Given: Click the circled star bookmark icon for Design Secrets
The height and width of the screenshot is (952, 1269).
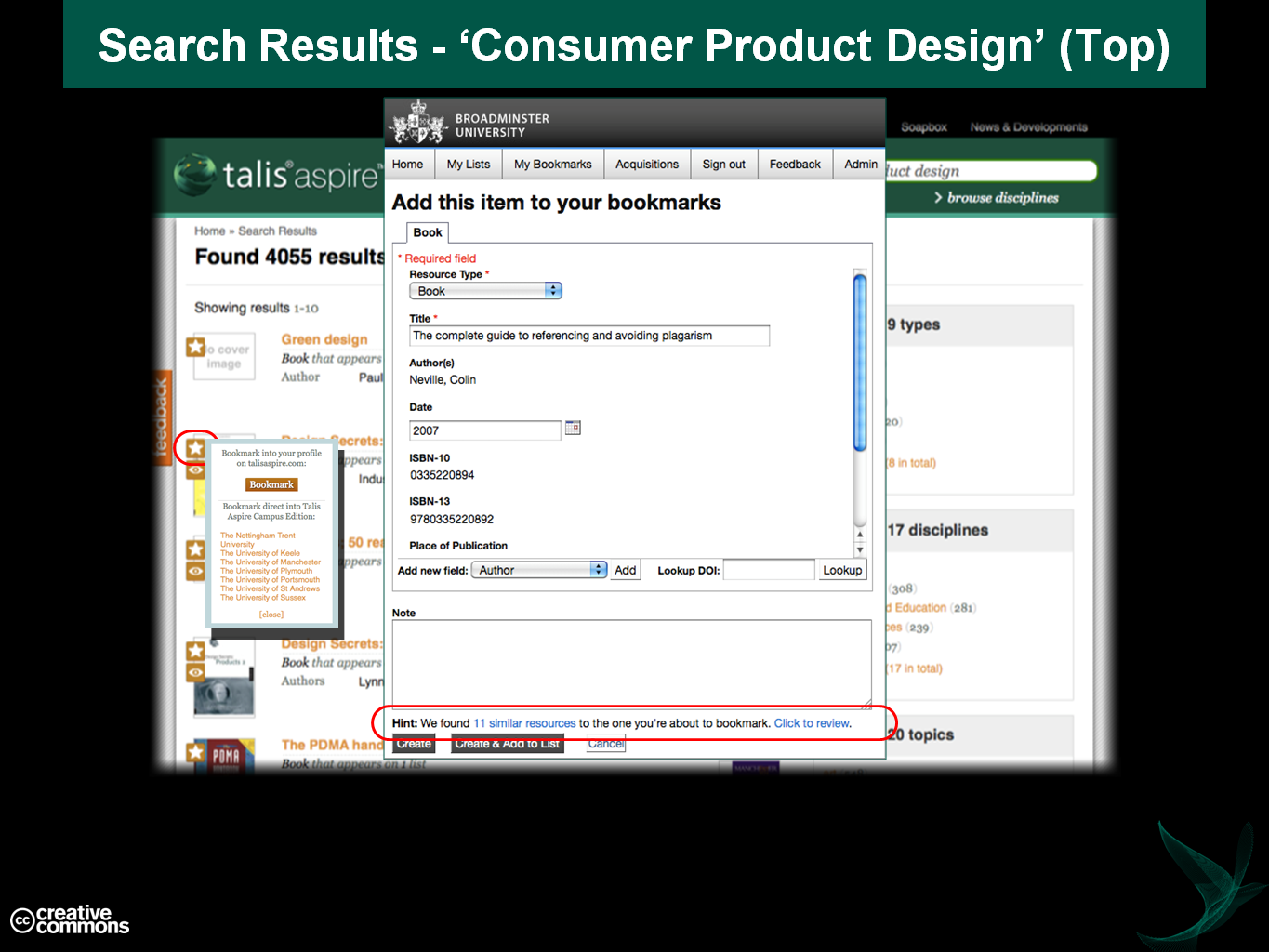Looking at the screenshot, I should point(195,449).
